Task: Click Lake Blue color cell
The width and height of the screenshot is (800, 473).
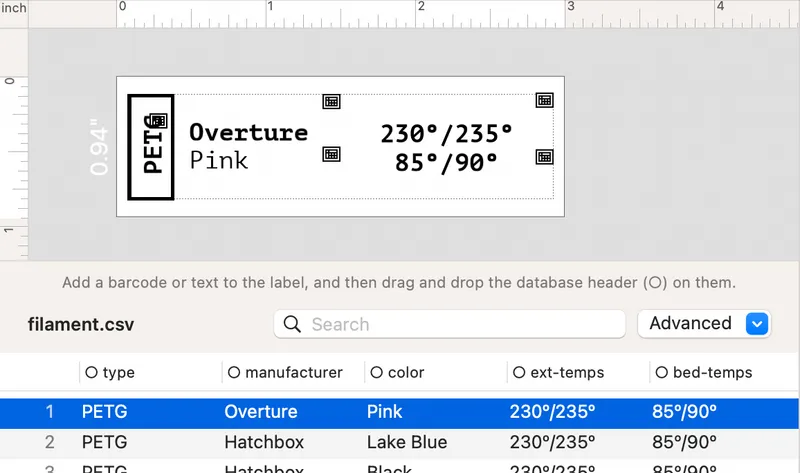Action: pos(407,442)
